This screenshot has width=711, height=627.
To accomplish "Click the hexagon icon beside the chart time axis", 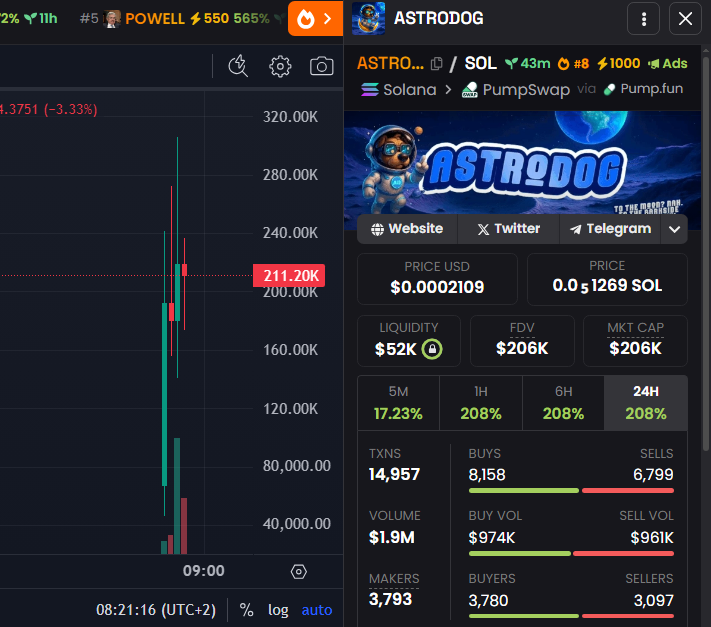I will click(x=298, y=571).
